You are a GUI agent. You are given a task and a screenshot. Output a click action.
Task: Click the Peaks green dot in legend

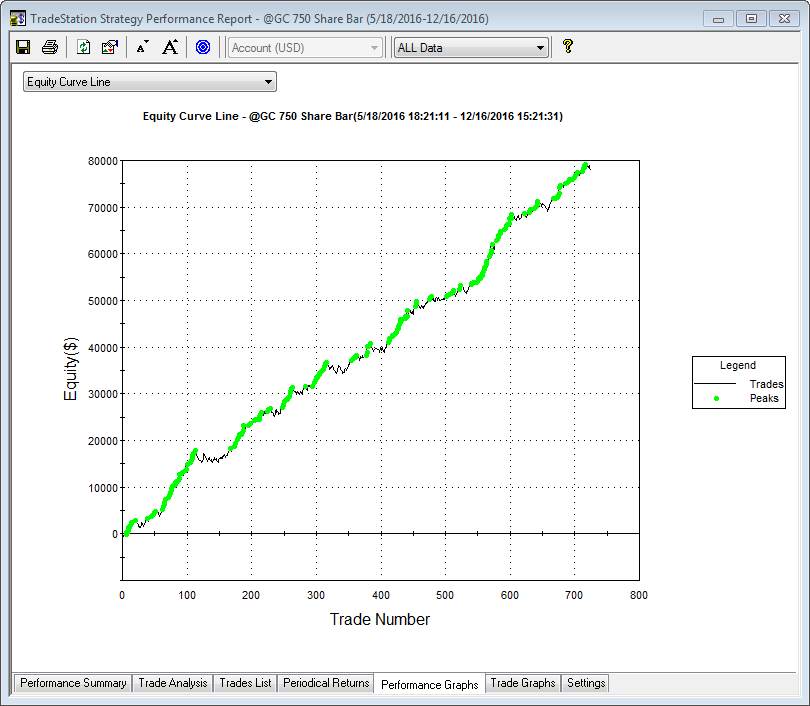coord(717,398)
